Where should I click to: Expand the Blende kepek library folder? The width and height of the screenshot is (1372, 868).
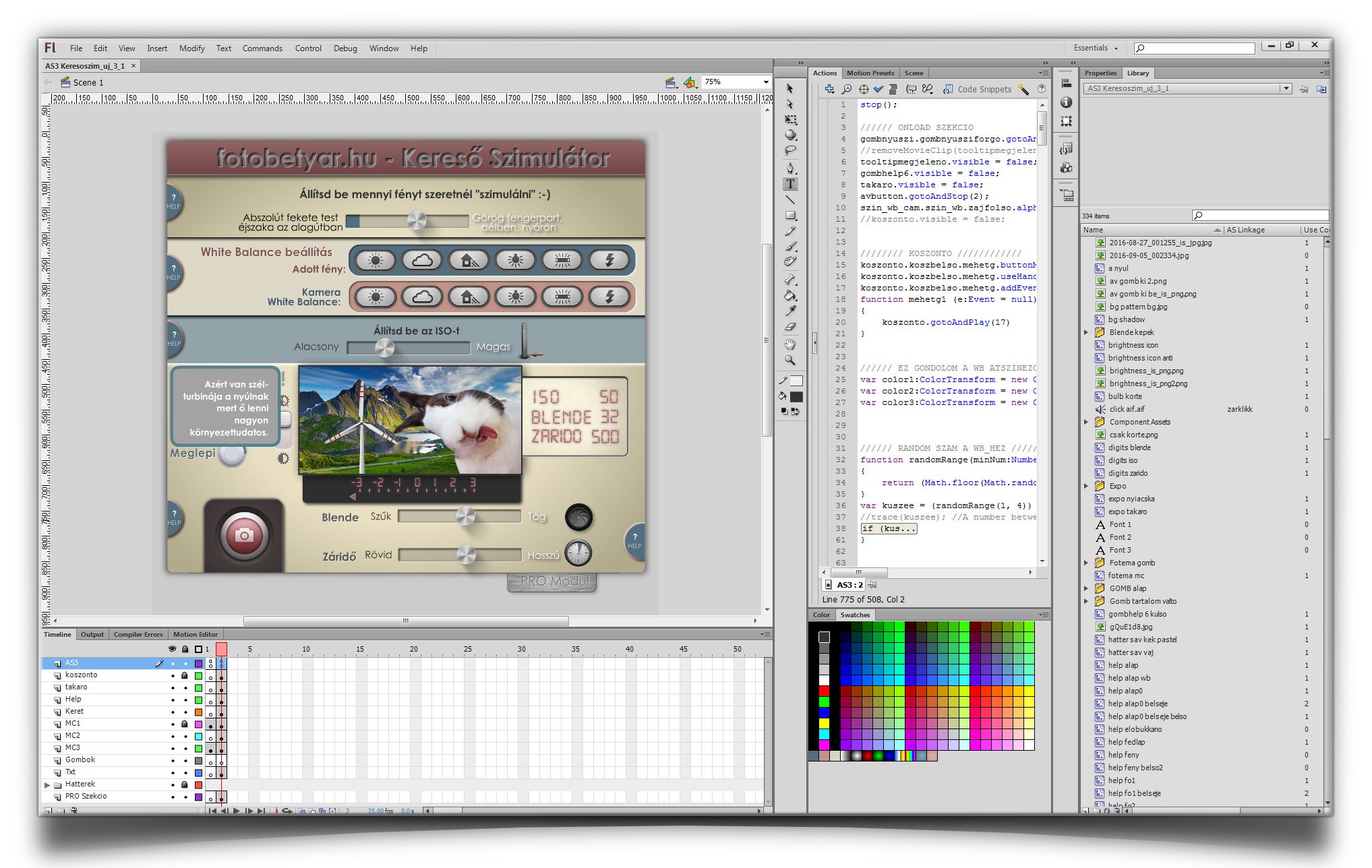(1086, 332)
